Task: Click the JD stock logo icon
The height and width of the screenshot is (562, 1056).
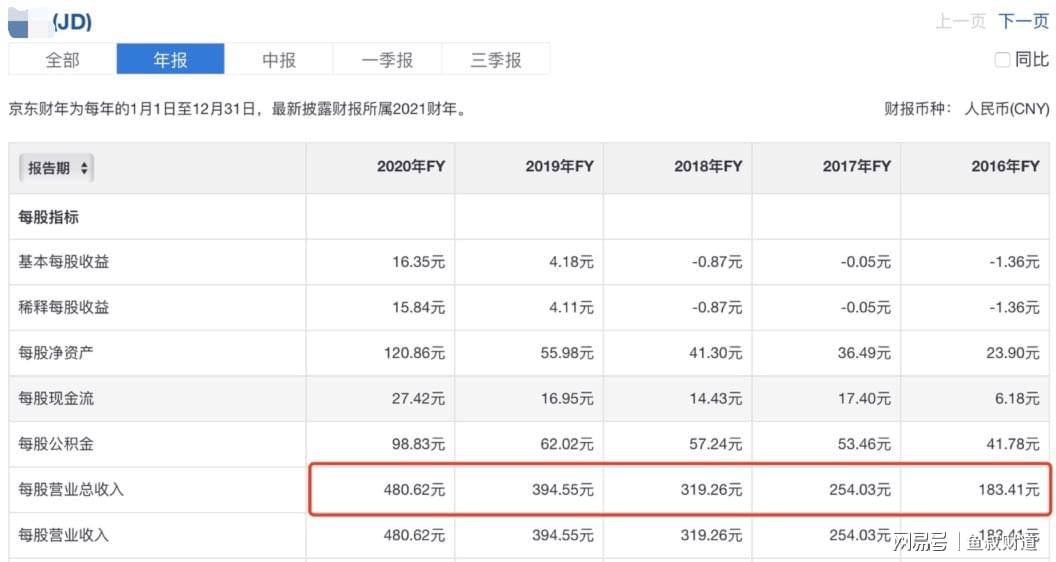Action: point(30,23)
